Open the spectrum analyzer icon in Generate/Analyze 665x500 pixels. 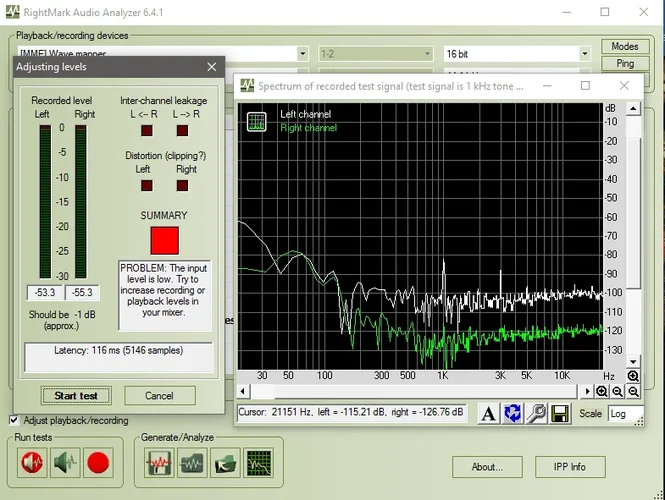click(258, 463)
